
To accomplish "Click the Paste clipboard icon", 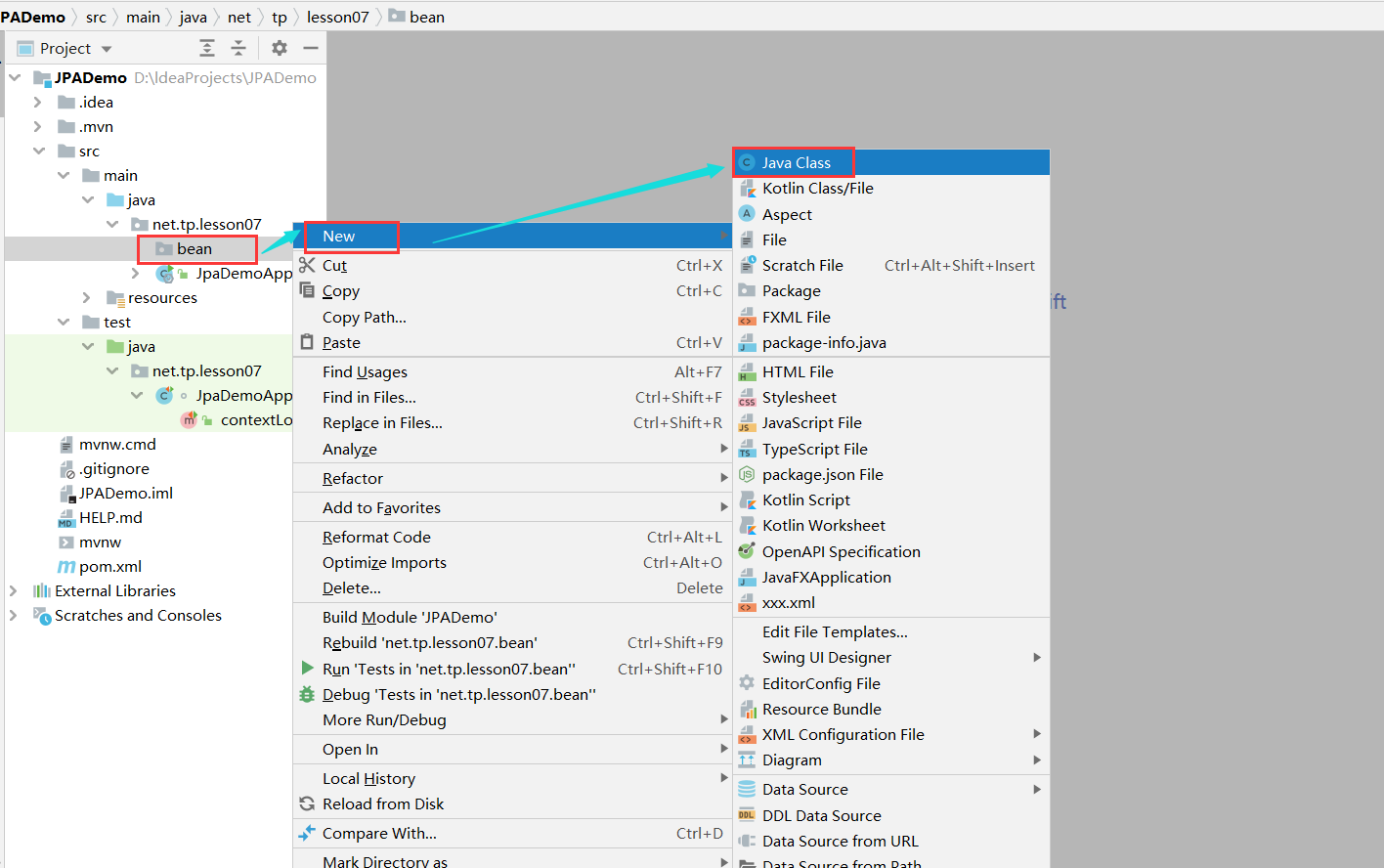I will [307, 342].
